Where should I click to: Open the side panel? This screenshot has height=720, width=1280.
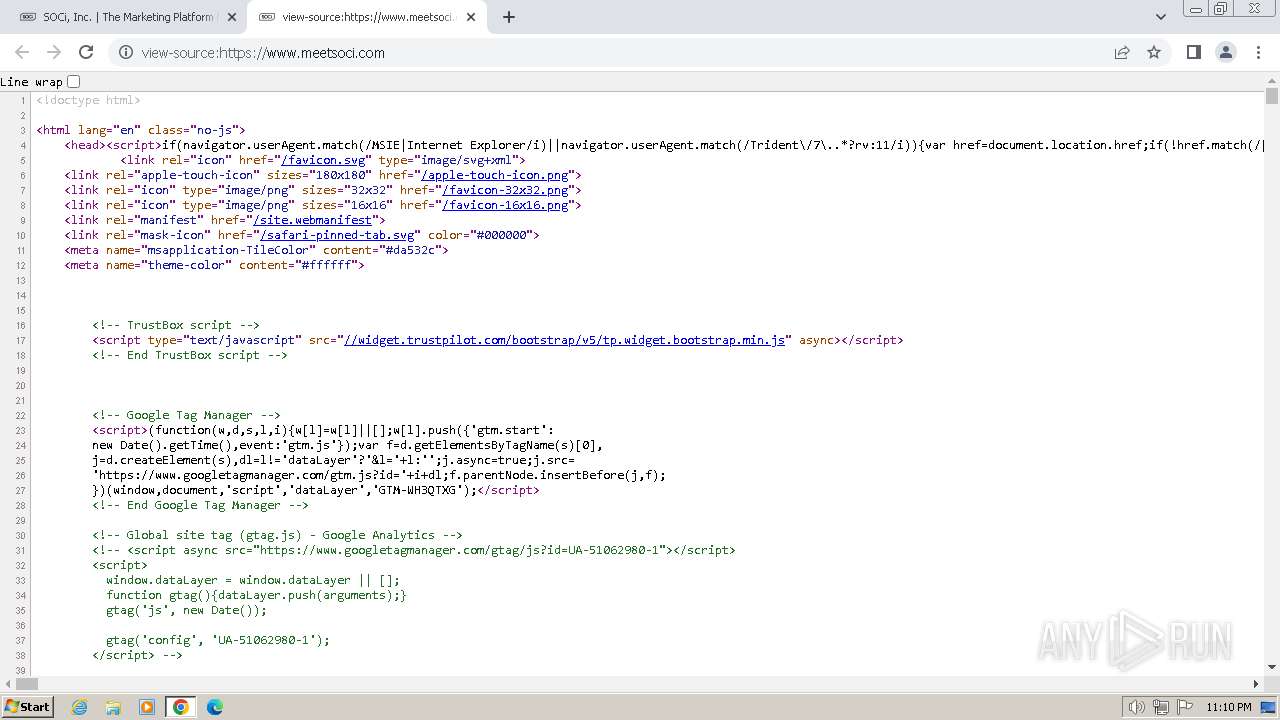point(1193,52)
